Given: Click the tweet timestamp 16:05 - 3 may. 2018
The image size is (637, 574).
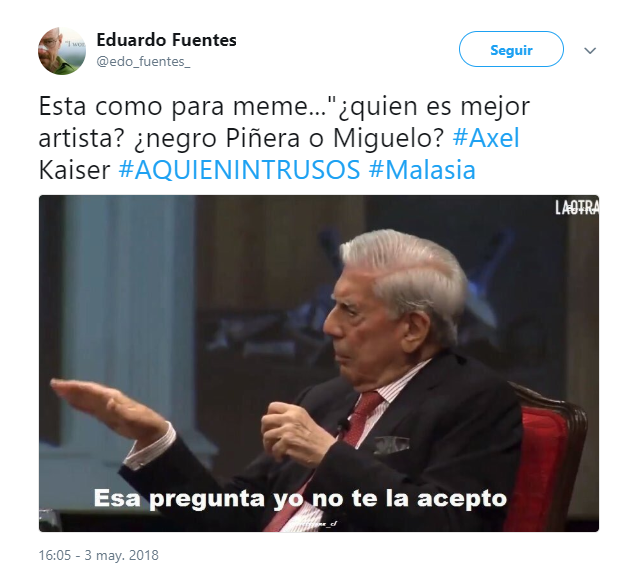Looking at the screenshot, I should pyautogui.click(x=99, y=555).
